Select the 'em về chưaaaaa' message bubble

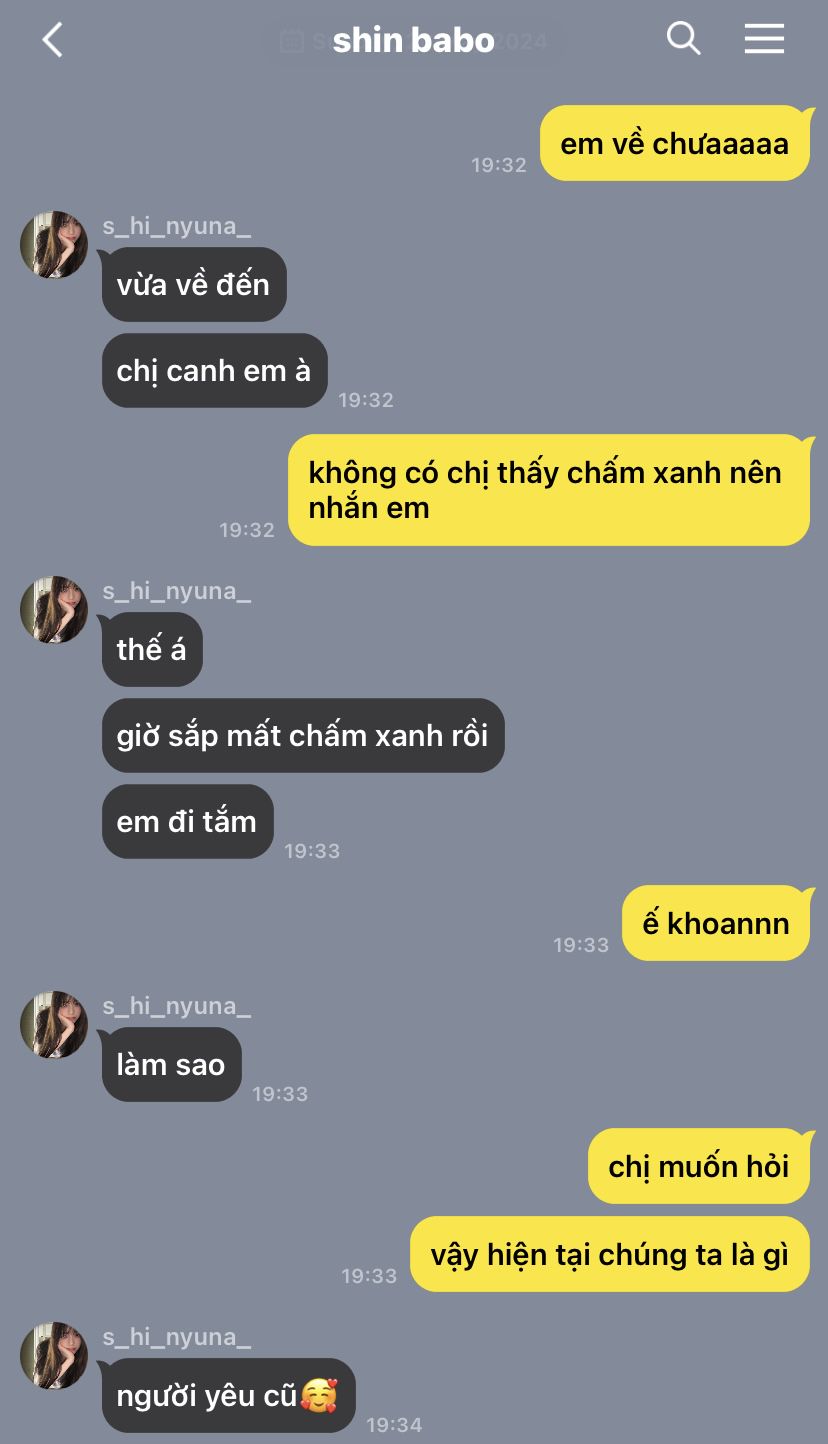tap(675, 143)
